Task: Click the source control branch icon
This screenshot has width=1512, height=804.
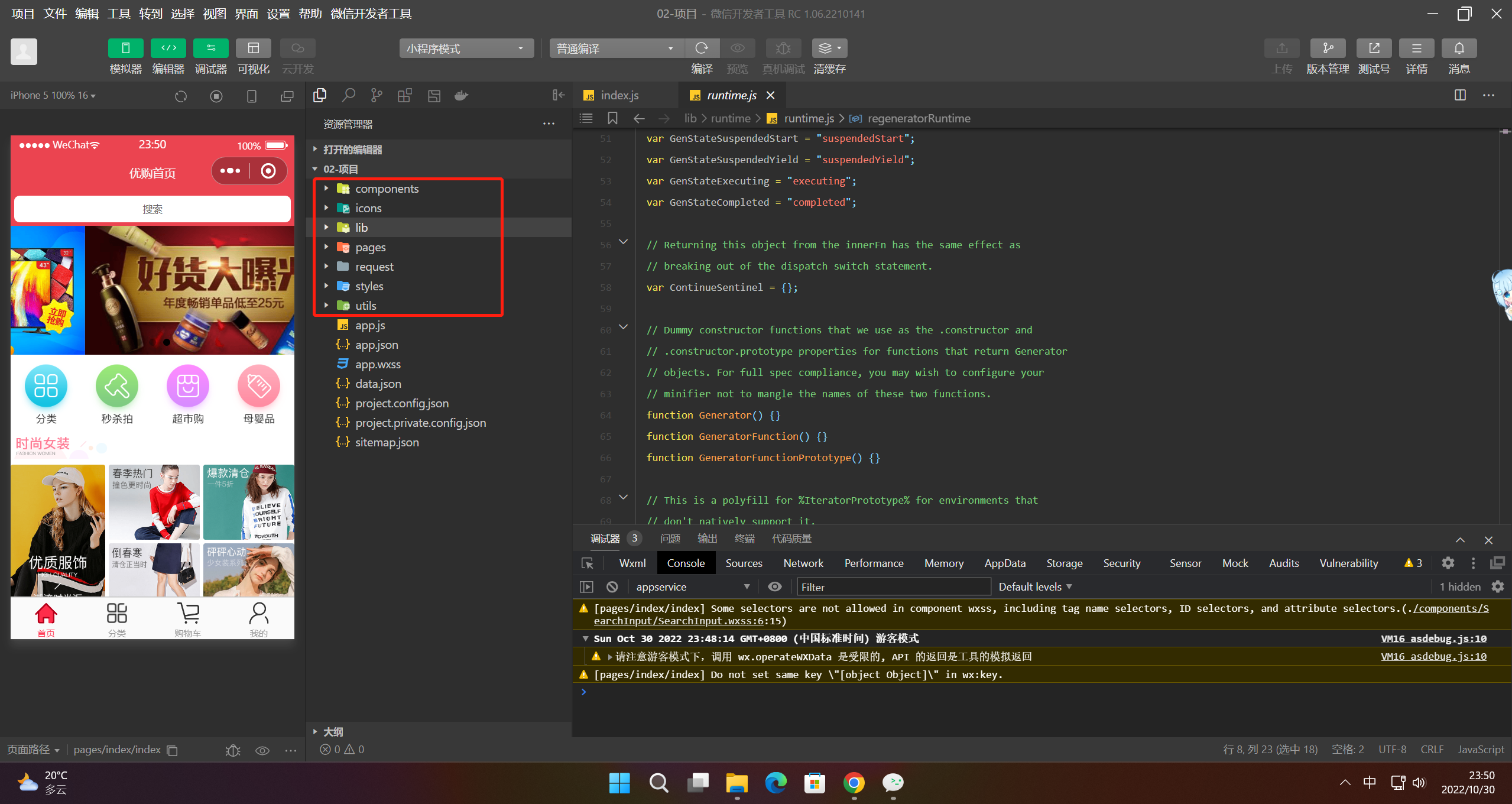Action: coord(376,95)
